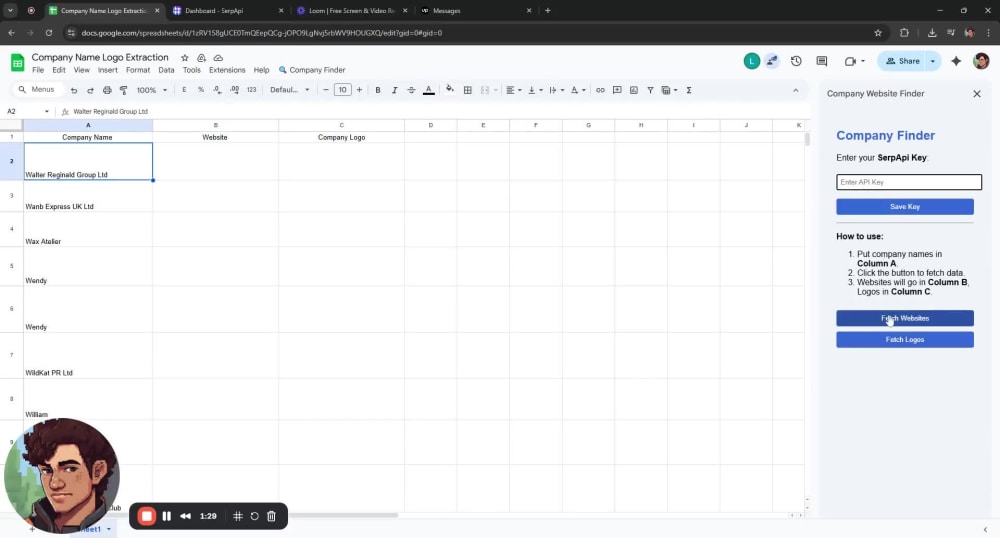Open the Edit menu
Viewport: 1000px width, 538px height.
pos(59,70)
